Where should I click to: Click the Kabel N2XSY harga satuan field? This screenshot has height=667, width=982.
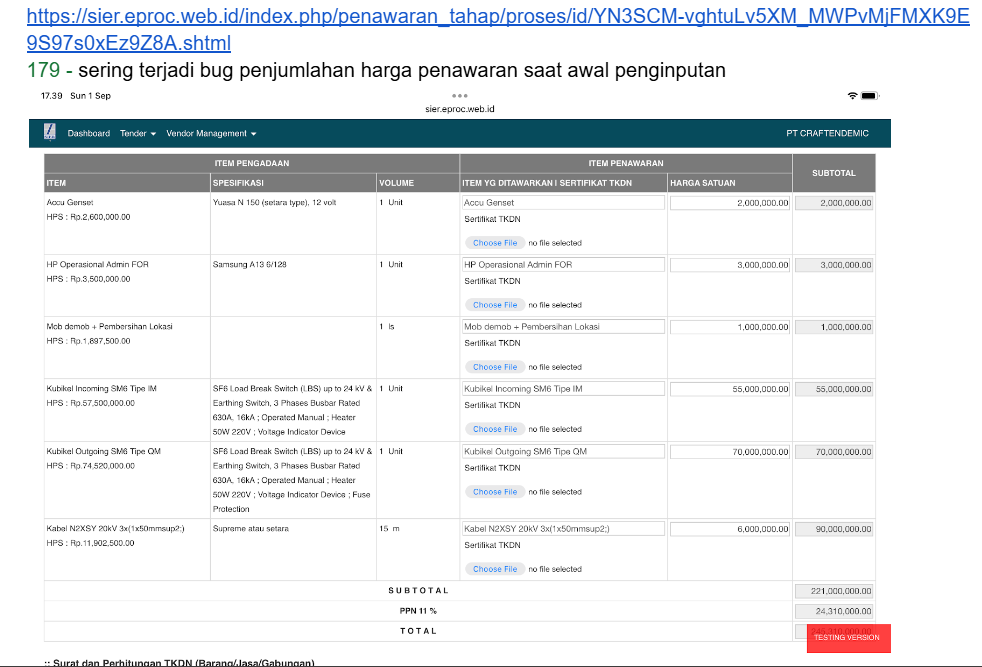tap(730, 529)
